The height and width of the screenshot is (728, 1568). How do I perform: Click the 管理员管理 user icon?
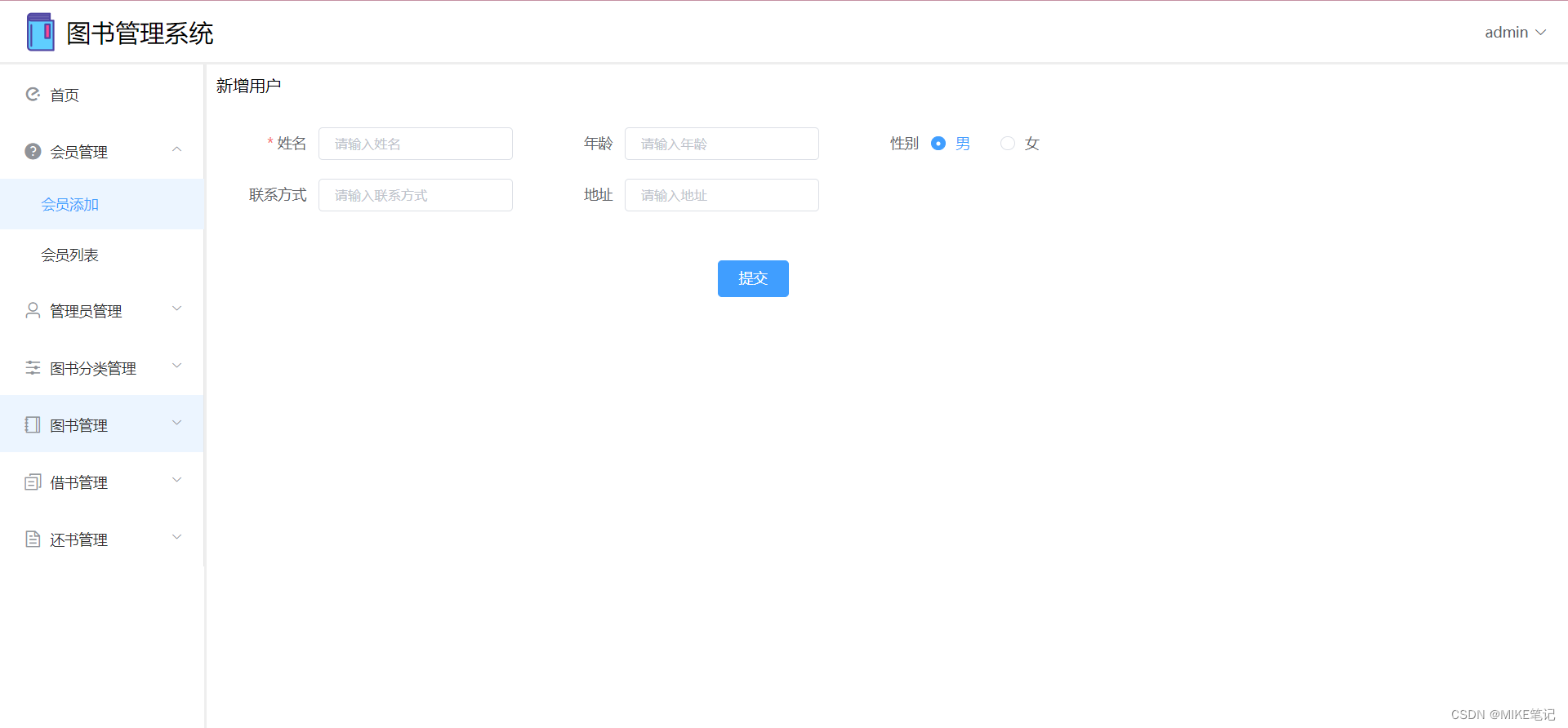pos(33,310)
